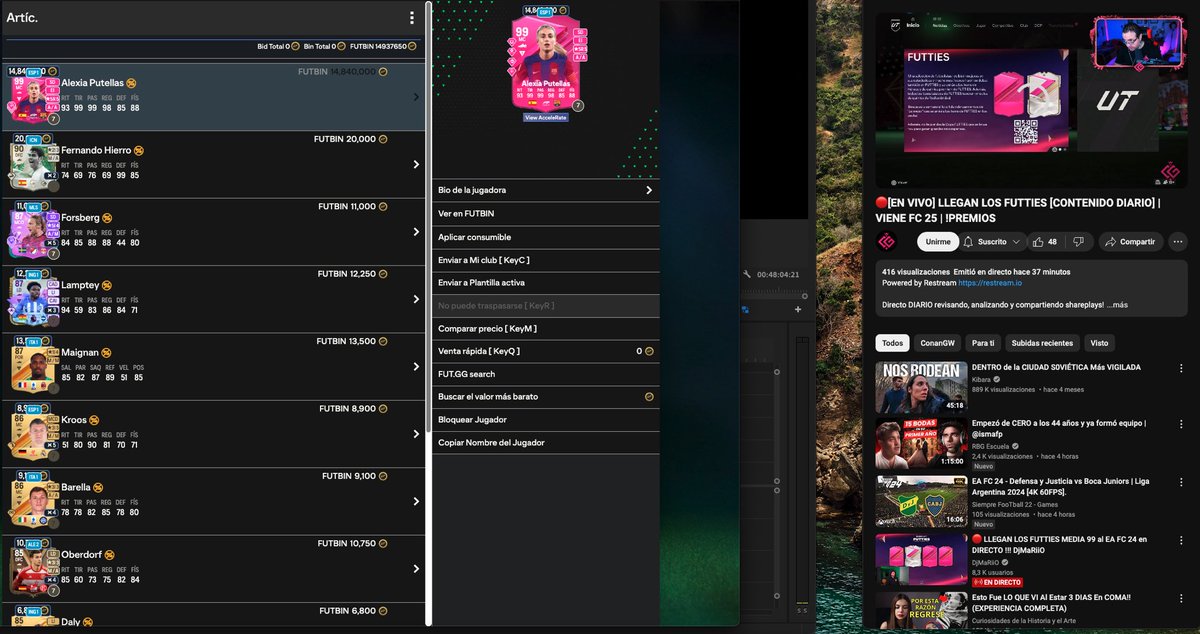Image resolution: width=1200 pixels, height=634 pixels.
Task: Expand the Maignan item row arrow
Action: click(x=416, y=367)
